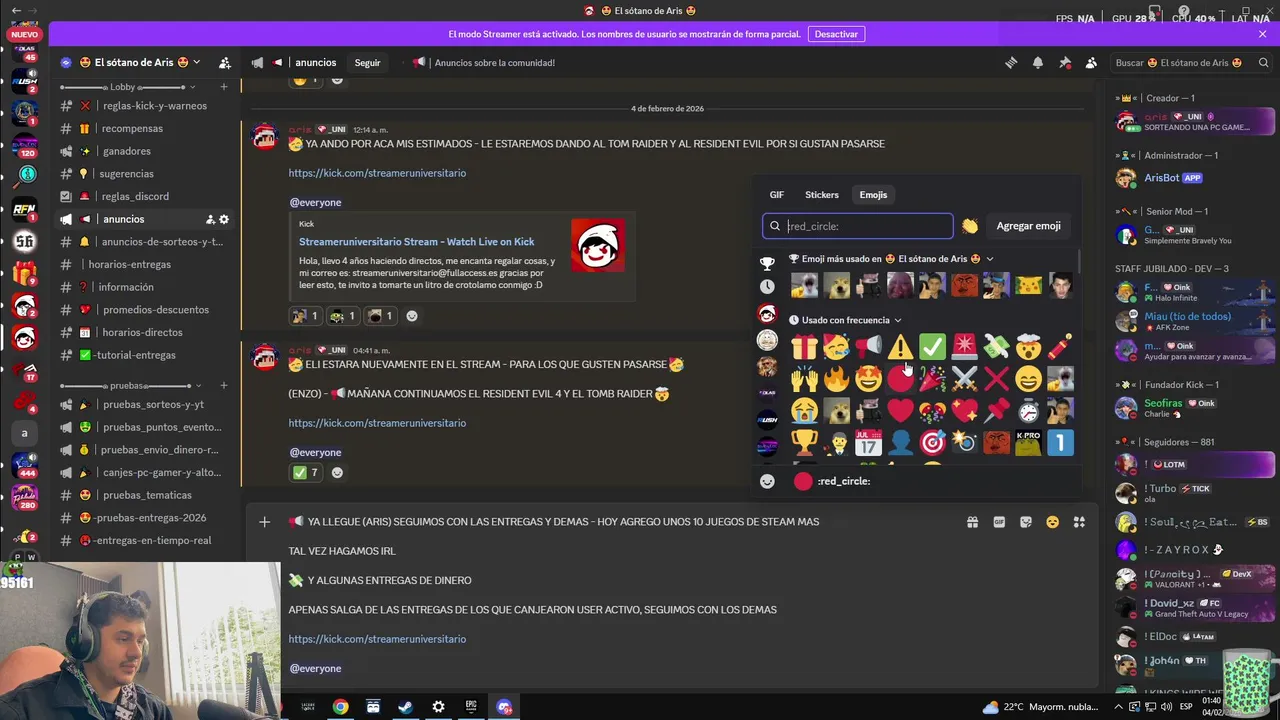Pick the red cross mark emoji
The image size is (1280, 720).
(x=996, y=379)
